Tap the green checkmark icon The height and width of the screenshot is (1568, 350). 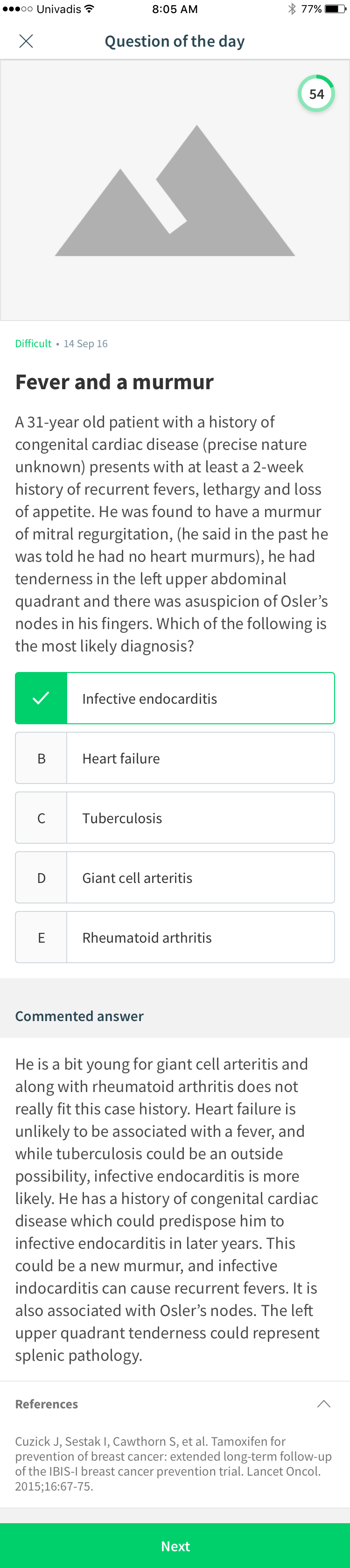click(x=41, y=698)
